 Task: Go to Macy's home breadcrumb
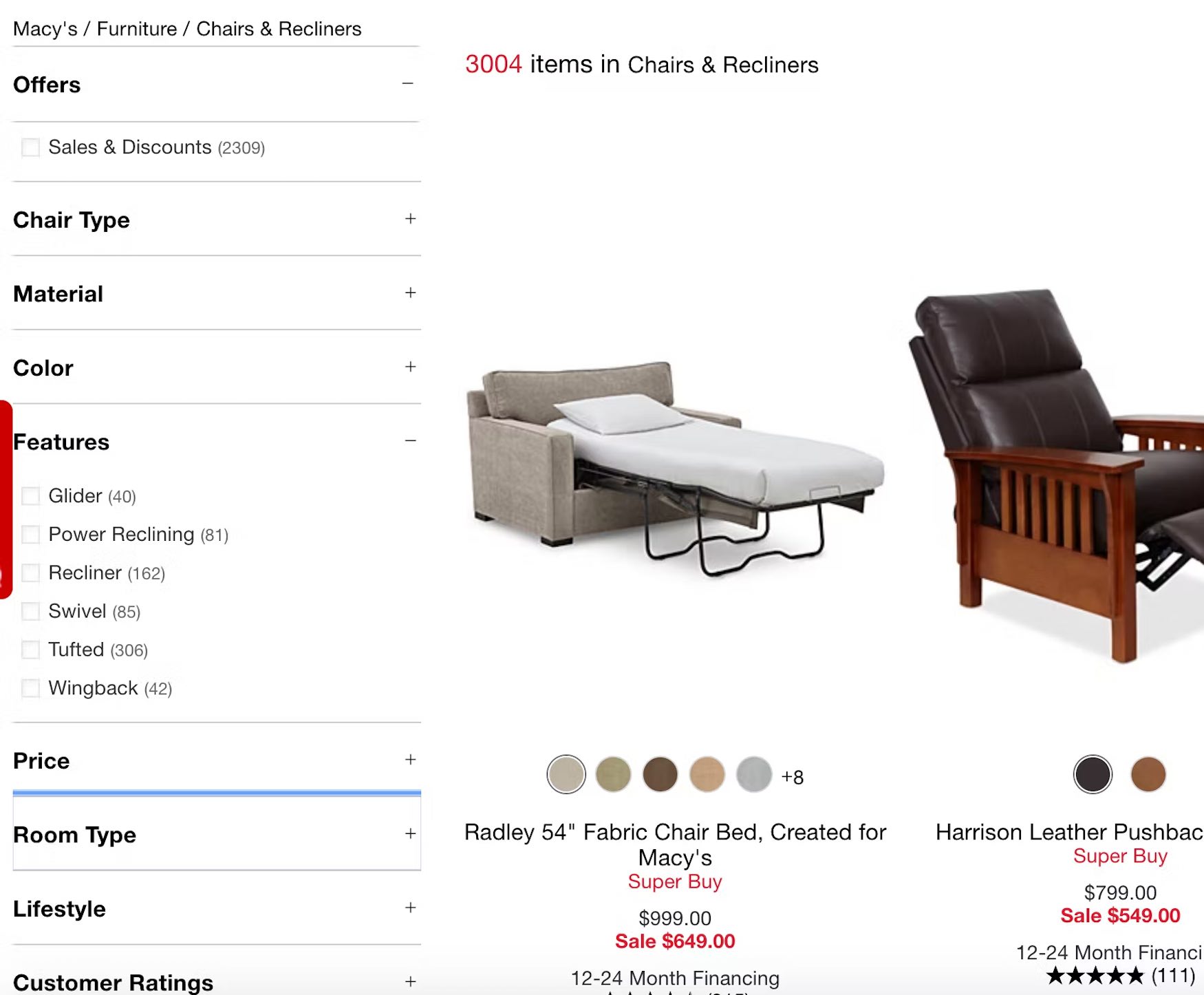click(45, 29)
